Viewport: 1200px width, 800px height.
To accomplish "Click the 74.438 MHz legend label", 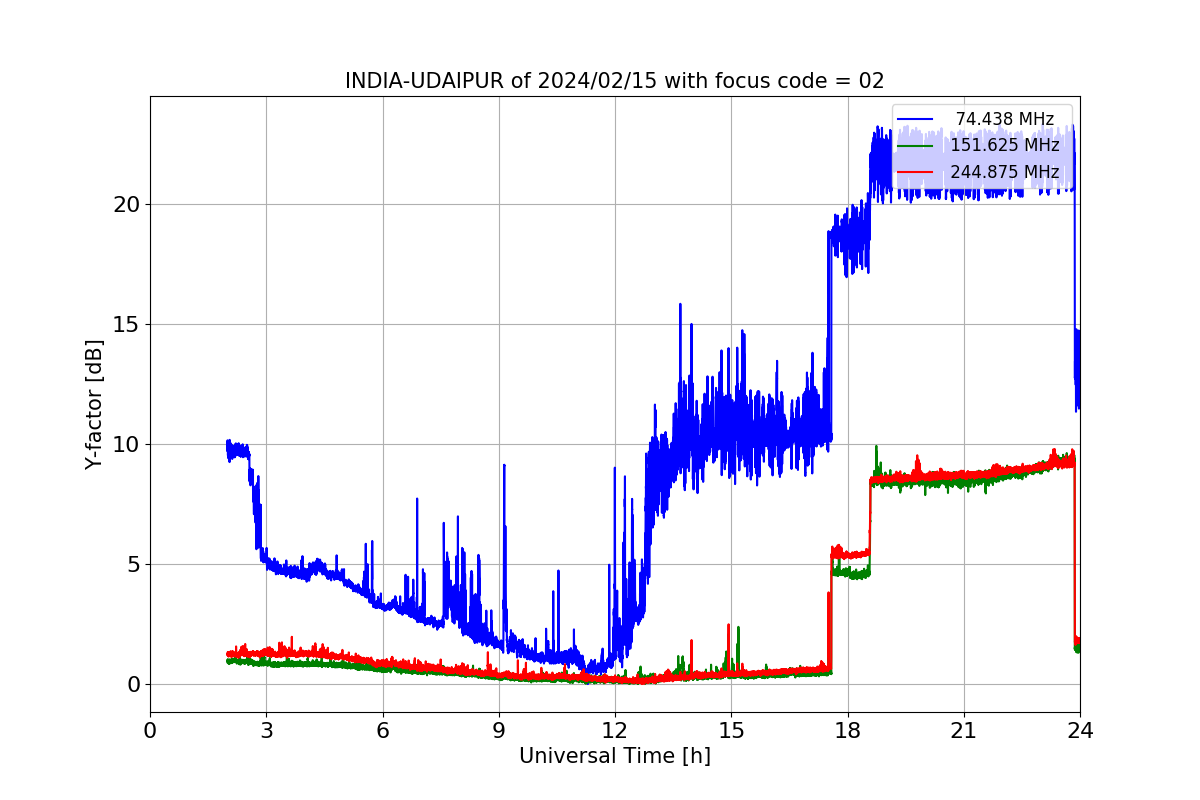I will (1005, 119).
